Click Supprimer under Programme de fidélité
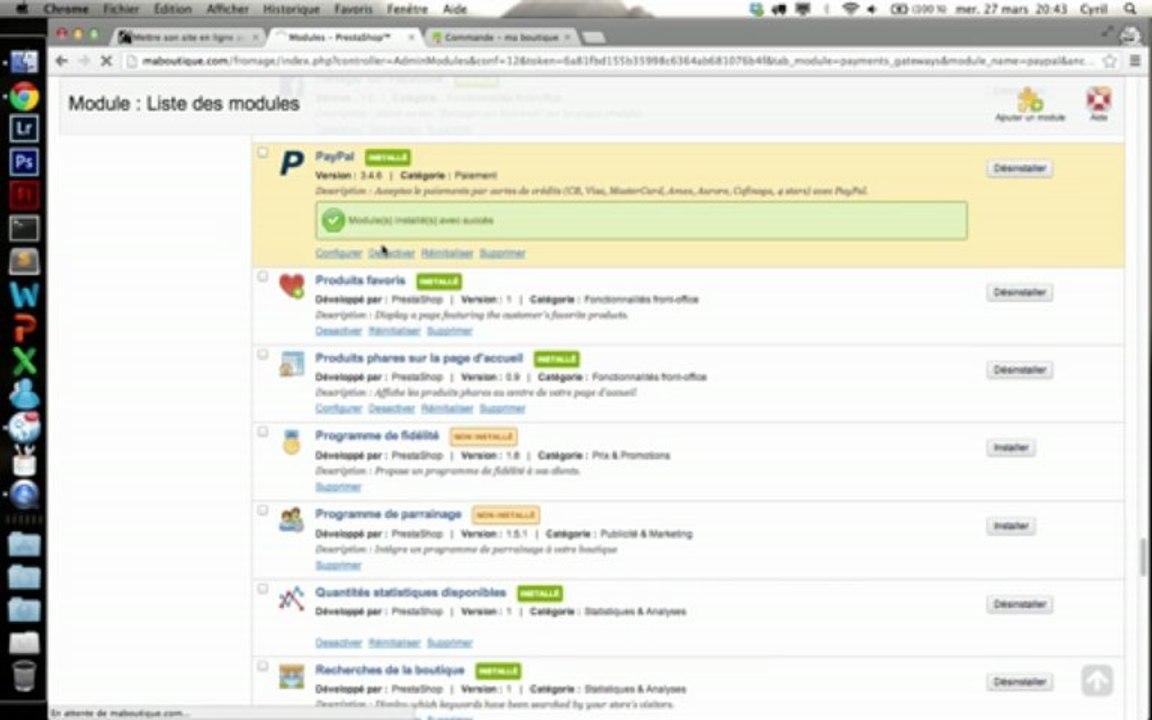 [338, 487]
